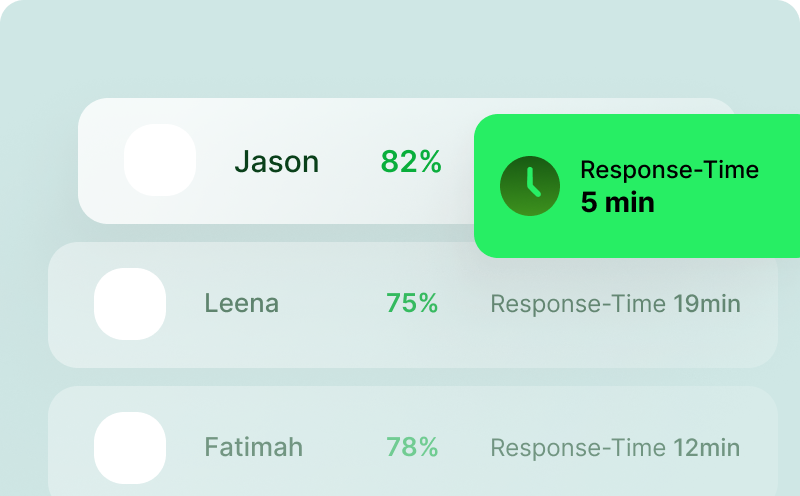
Task: Click the Response-Time label in Fatimah's row
Action: click(x=577, y=447)
